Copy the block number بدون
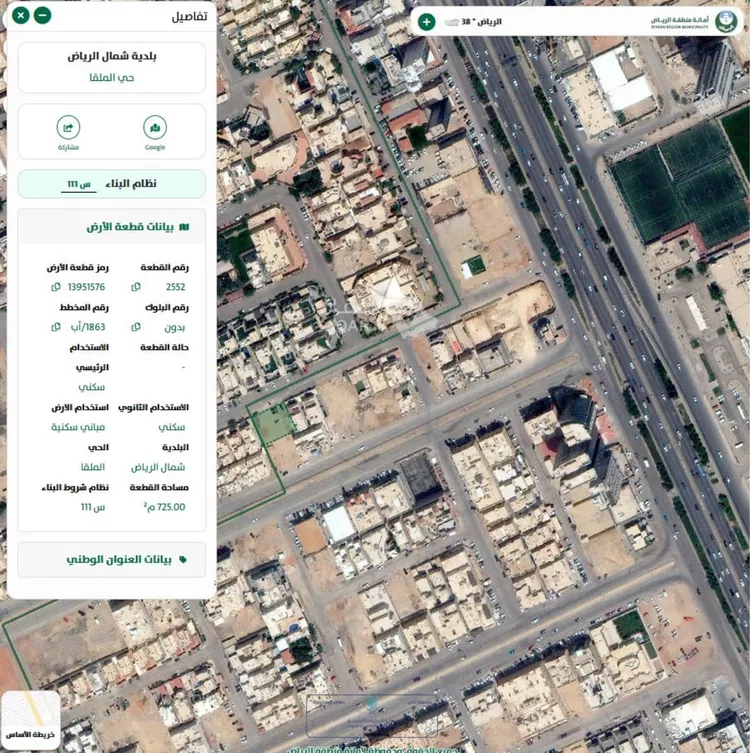 (136, 327)
